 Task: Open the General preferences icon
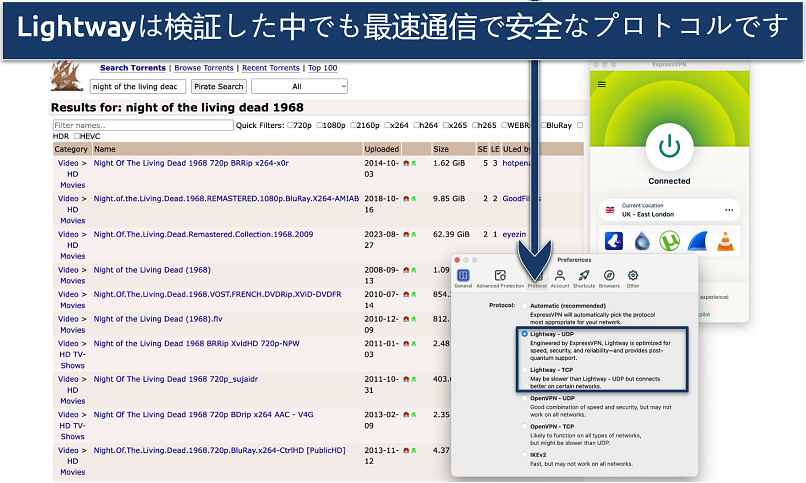coord(463,277)
